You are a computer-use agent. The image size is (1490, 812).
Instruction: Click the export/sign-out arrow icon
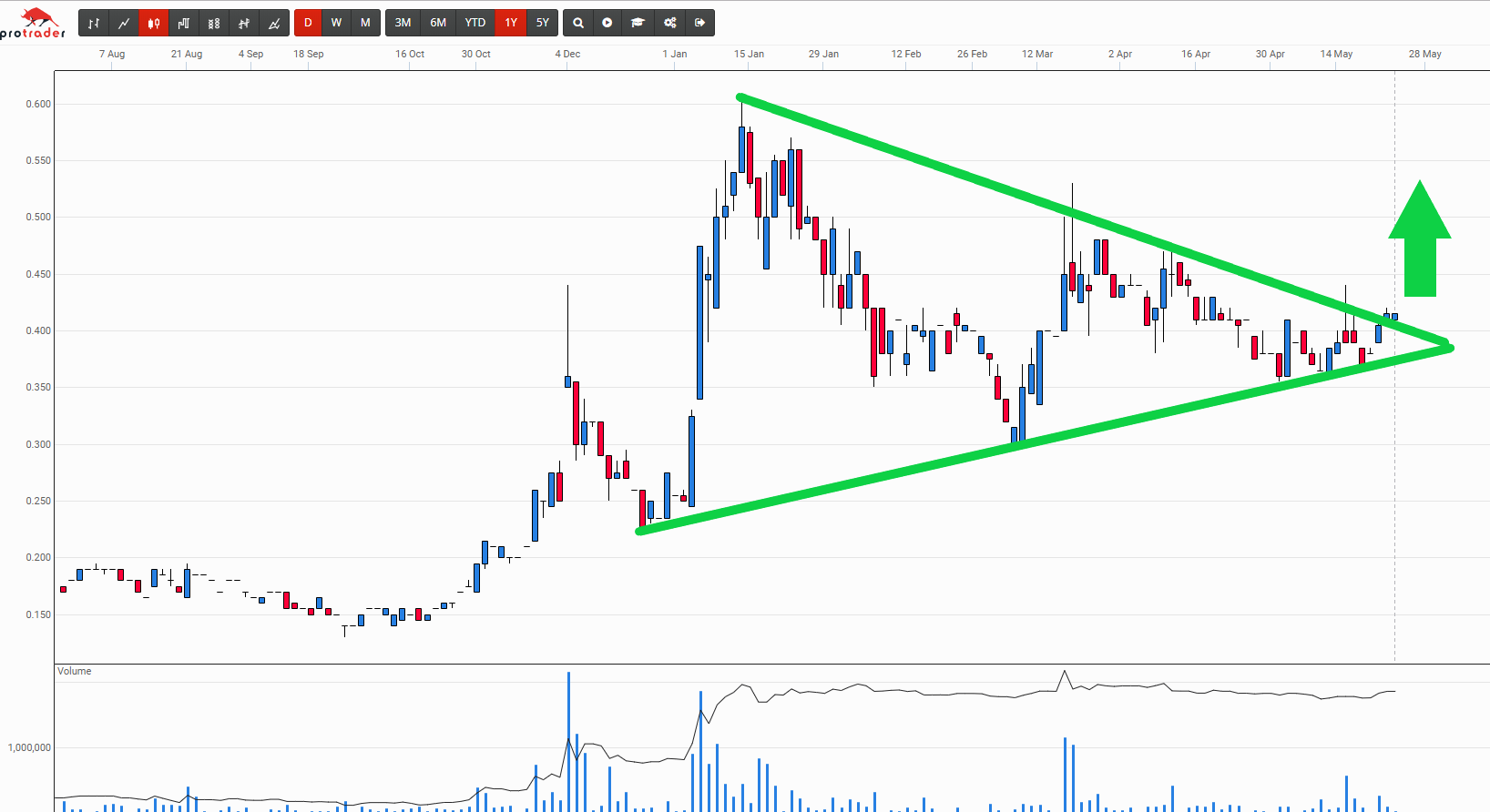(699, 23)
